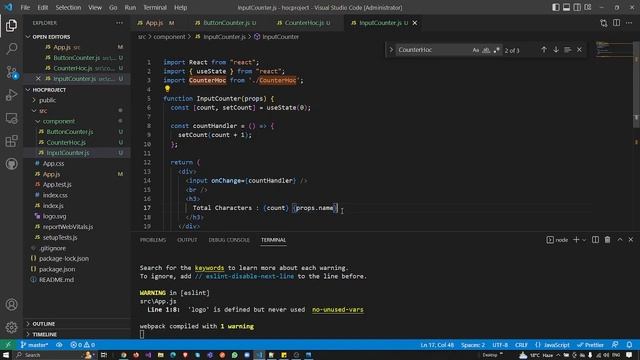Change the CRLF line ending
This screenshot has height=360, width=640.
521,345
